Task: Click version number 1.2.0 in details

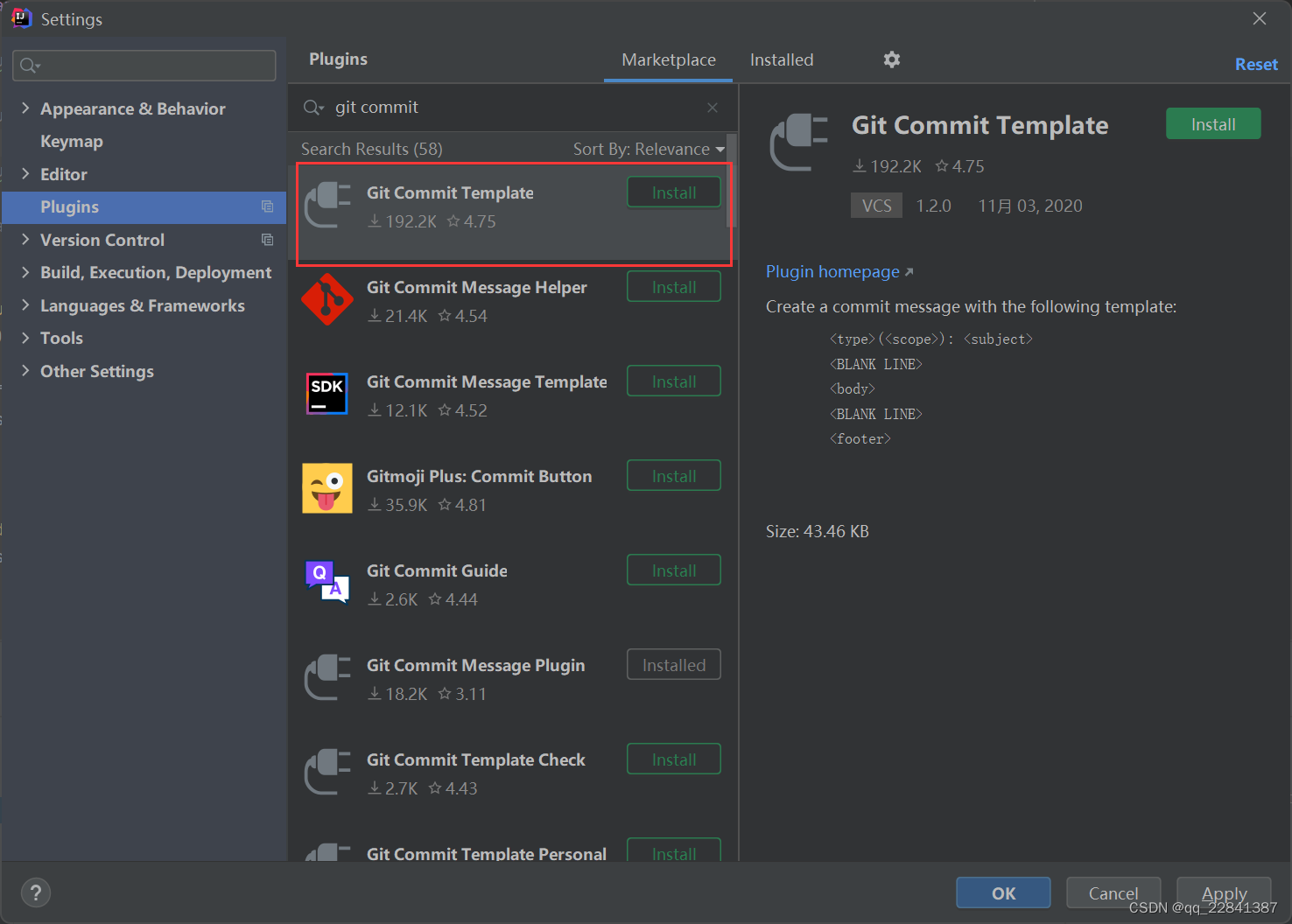Action: tap(933, 206)
